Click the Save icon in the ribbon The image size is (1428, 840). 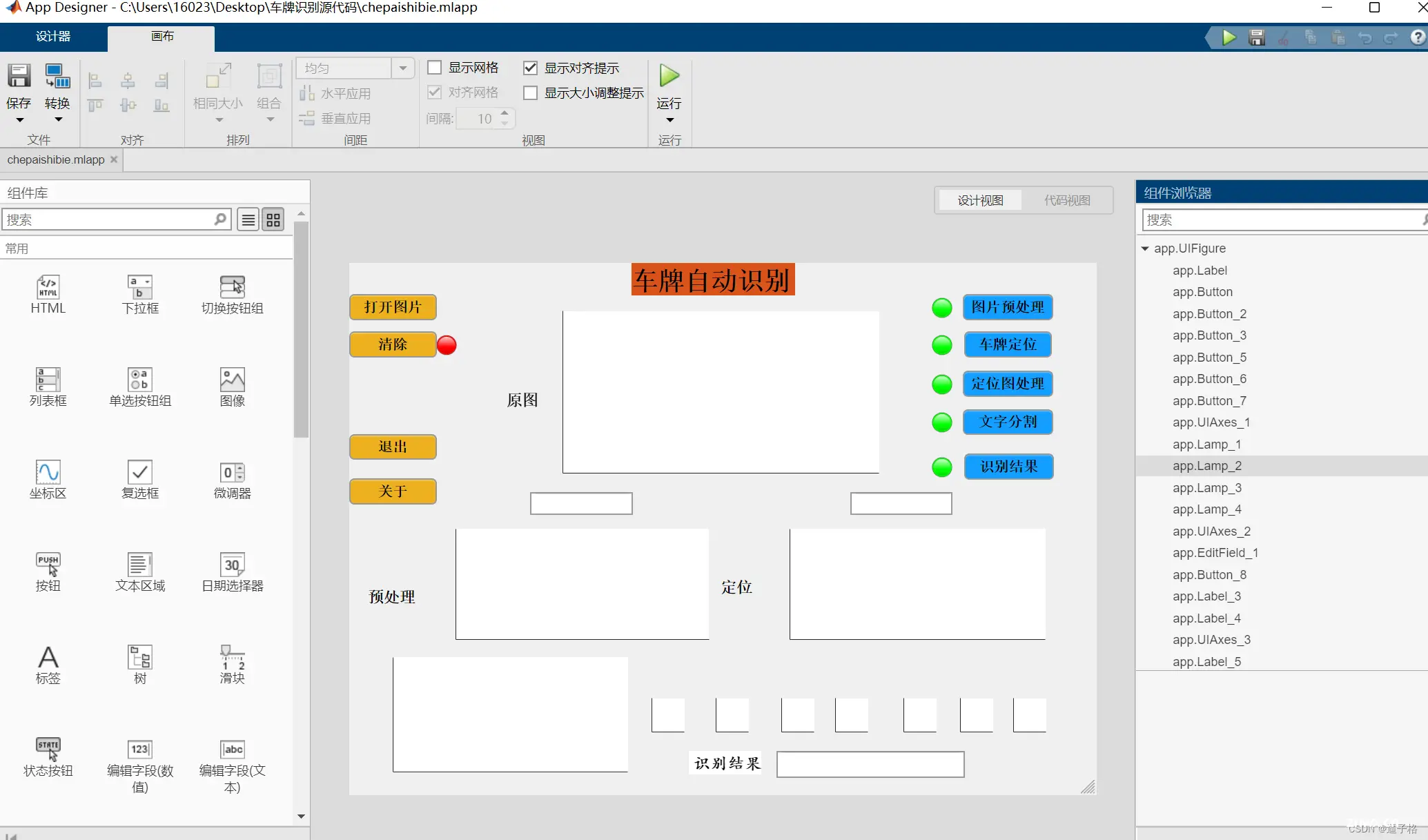(x=19, y=76)
